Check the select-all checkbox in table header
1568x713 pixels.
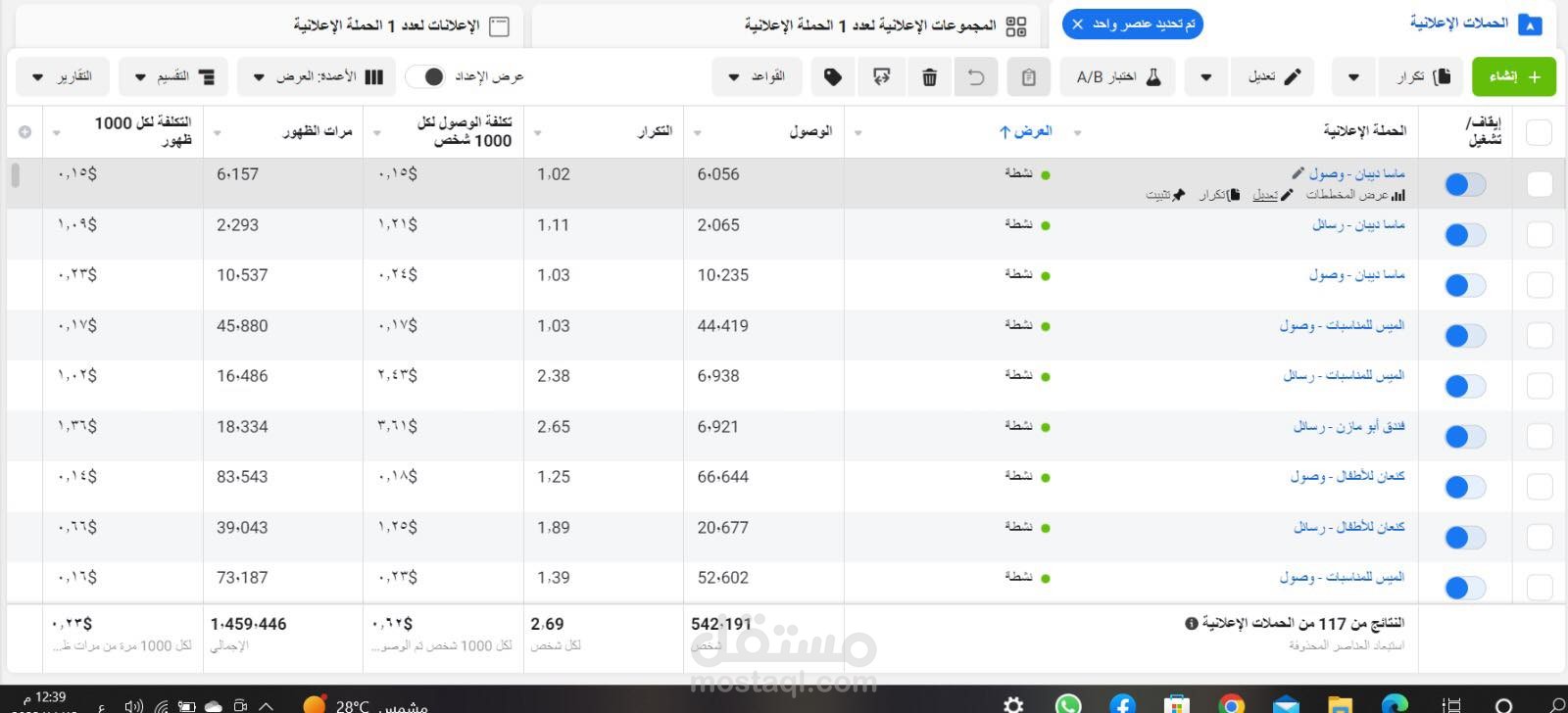pos(1540,132)
